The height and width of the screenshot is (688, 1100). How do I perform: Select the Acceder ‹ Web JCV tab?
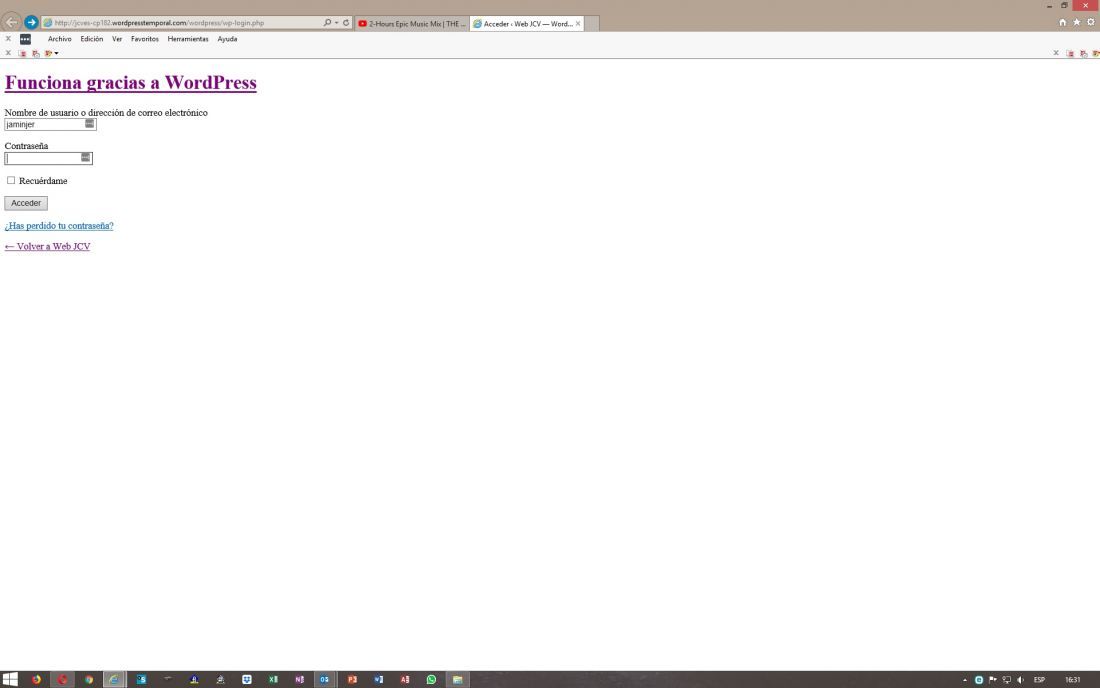pyautogui.click(x=527, y=24)
